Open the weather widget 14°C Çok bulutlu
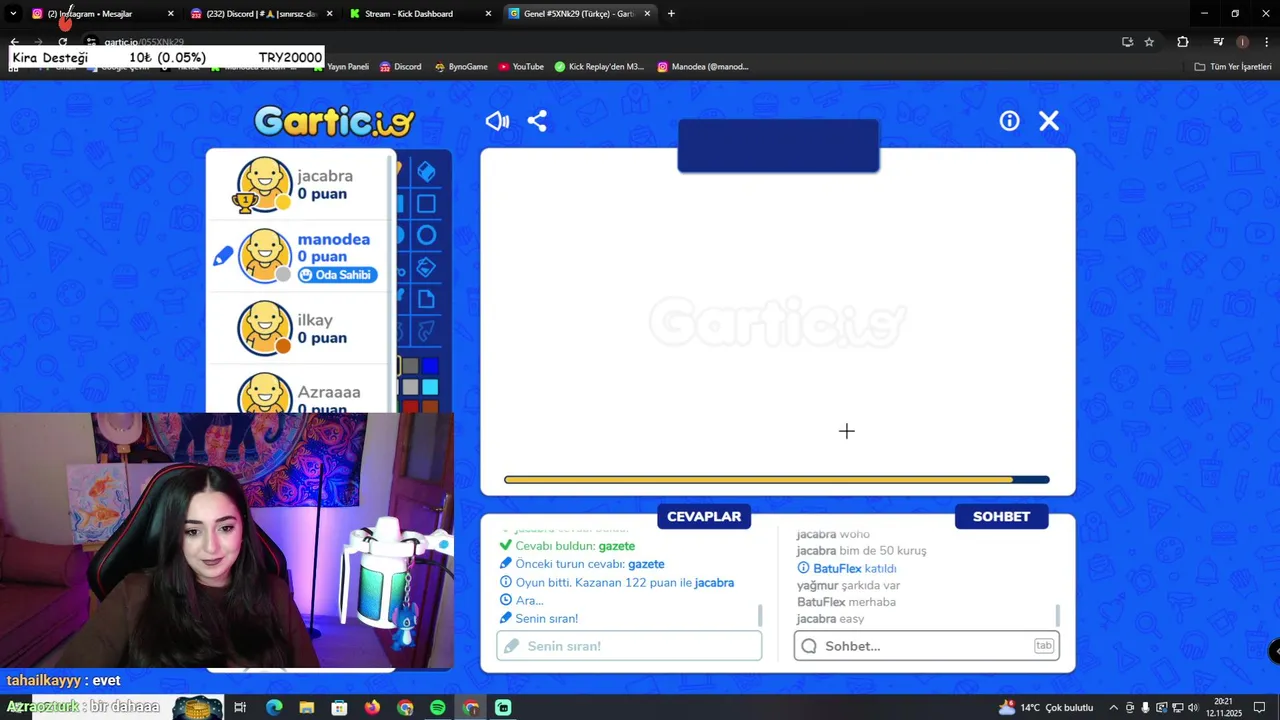Screen dimensions: 1280x720 coord(1046,708)
